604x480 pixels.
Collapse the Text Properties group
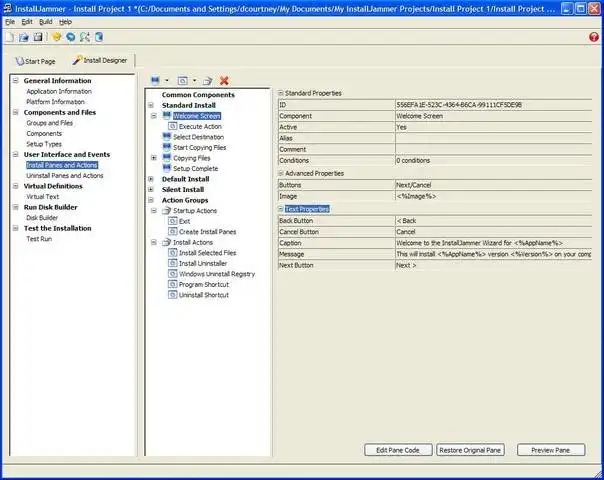(281, 209)
